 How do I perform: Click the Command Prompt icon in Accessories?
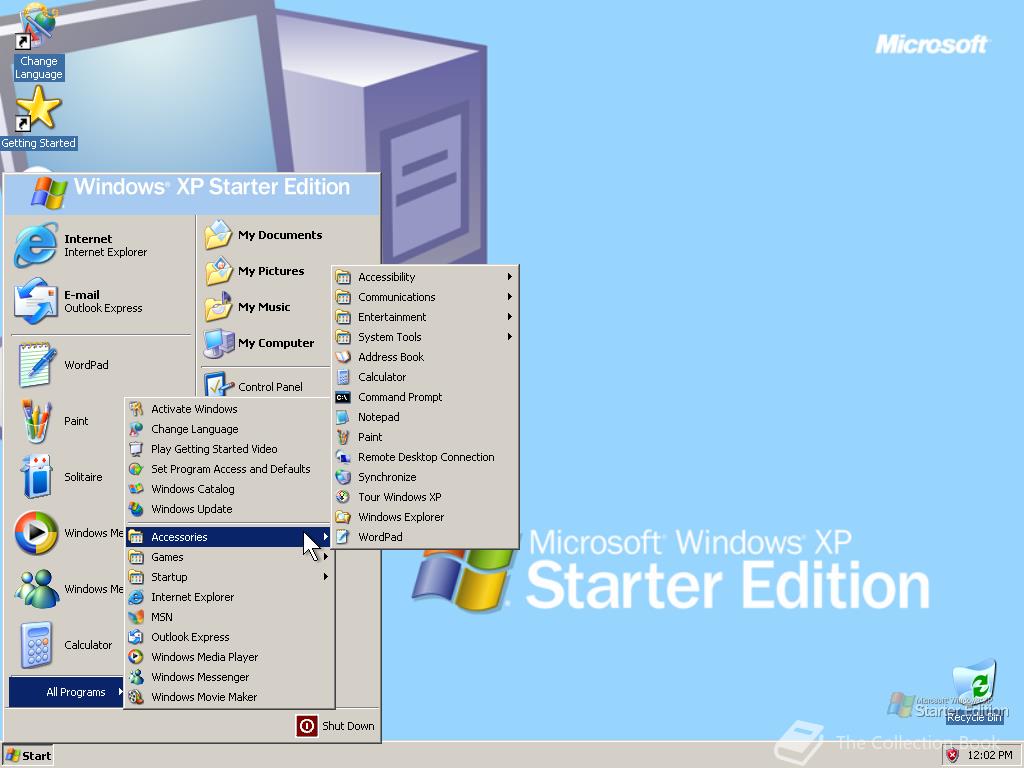pyautogui.click(x=343, y=397)
